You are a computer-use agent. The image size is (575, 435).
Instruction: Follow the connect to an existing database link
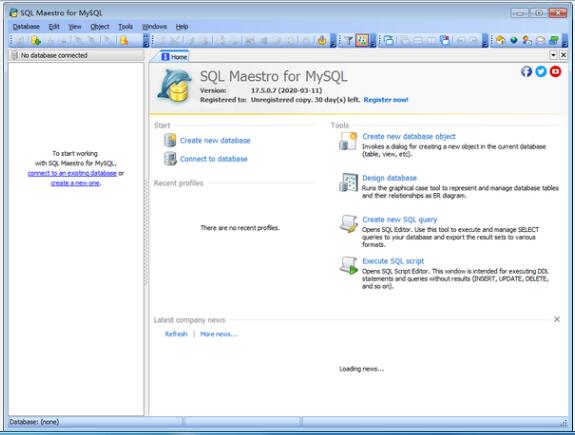point(72,173)
